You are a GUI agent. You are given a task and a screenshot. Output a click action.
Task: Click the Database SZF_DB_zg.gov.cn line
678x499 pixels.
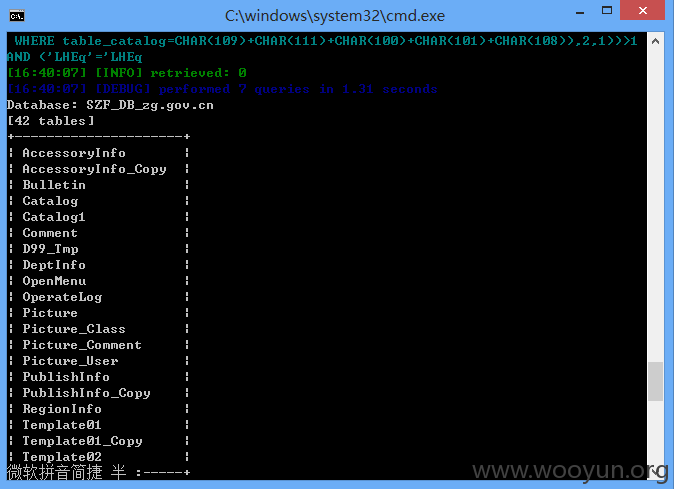(x=110, y=106)
